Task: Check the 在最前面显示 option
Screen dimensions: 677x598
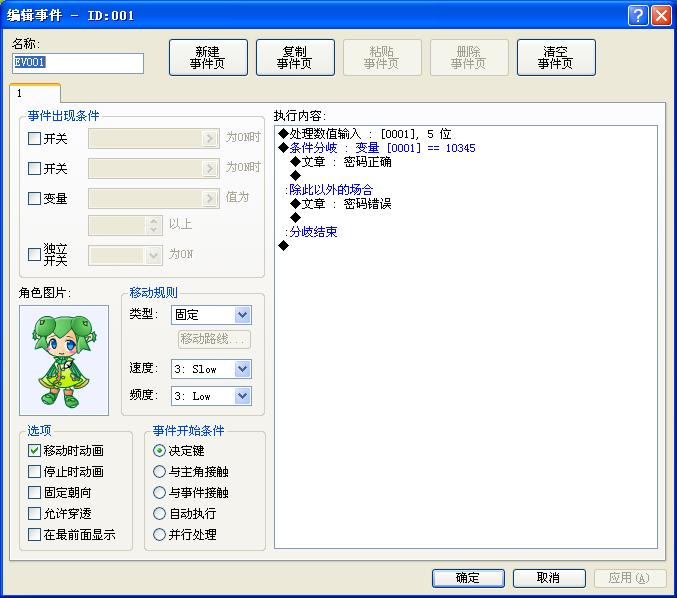Action: tap(34, 535)
